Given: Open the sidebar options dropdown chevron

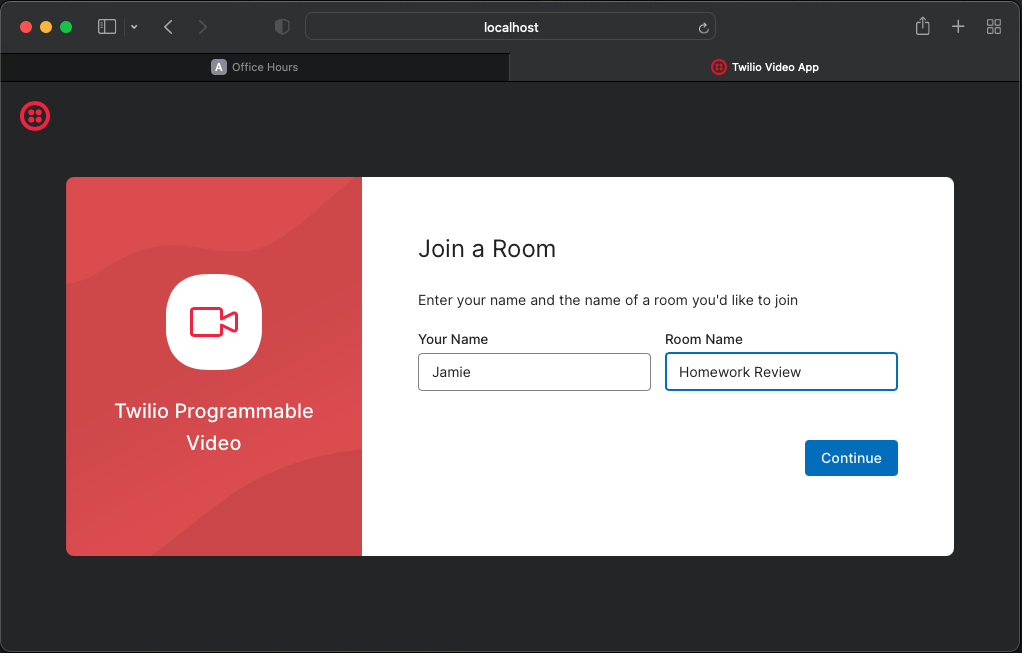Looking at the screenshot, I should click(x=134, y=27).
